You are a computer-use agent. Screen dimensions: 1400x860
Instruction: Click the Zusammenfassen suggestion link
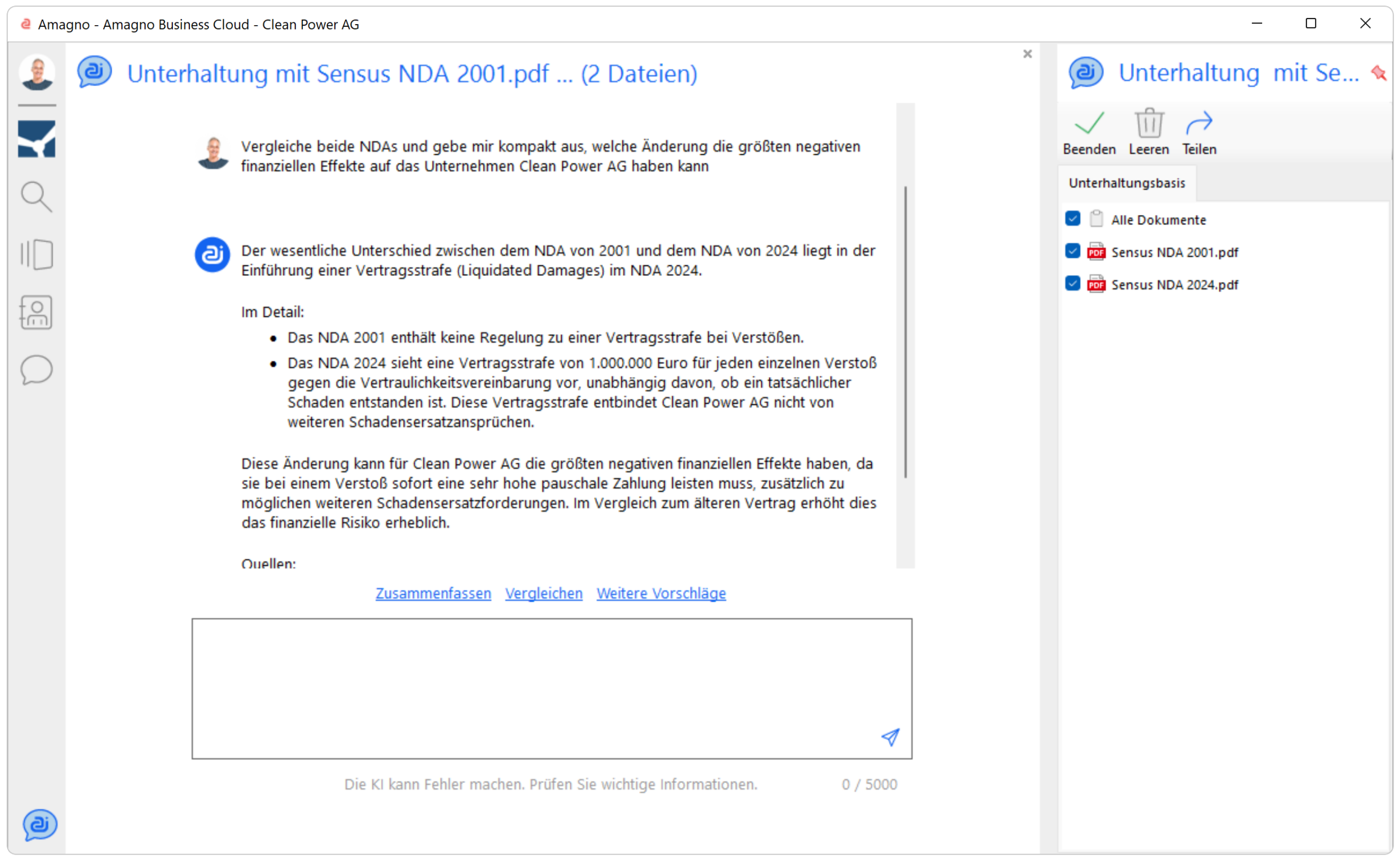point(433,593)
